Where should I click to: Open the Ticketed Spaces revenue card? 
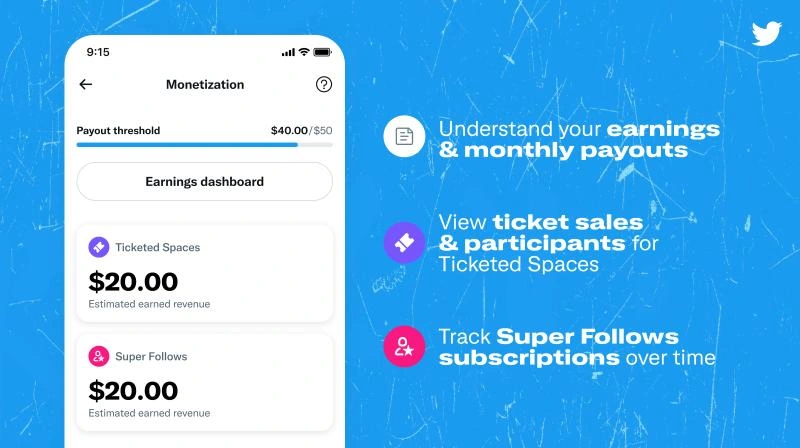[x=204, y=273]
